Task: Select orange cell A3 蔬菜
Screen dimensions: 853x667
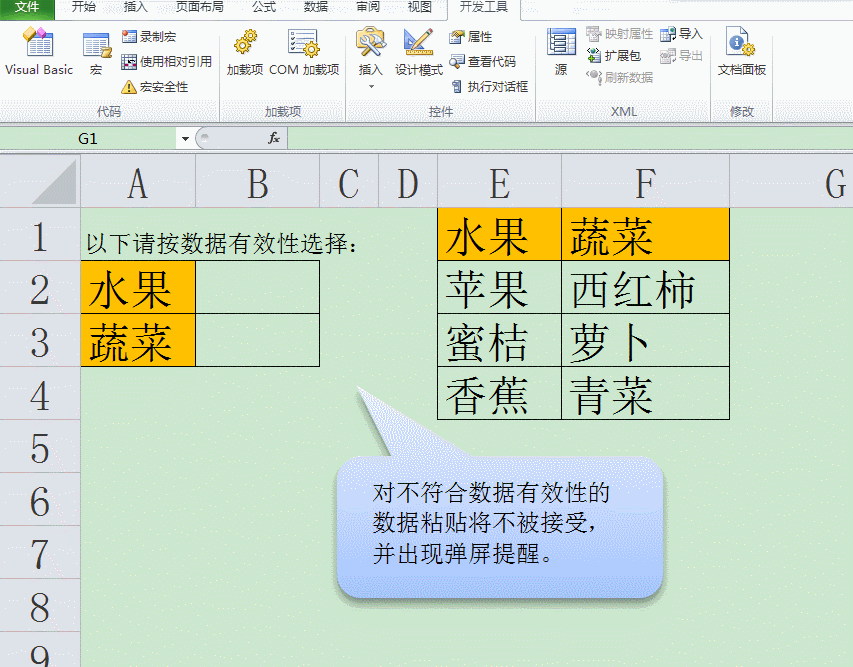Action: [x=138, y=341]
